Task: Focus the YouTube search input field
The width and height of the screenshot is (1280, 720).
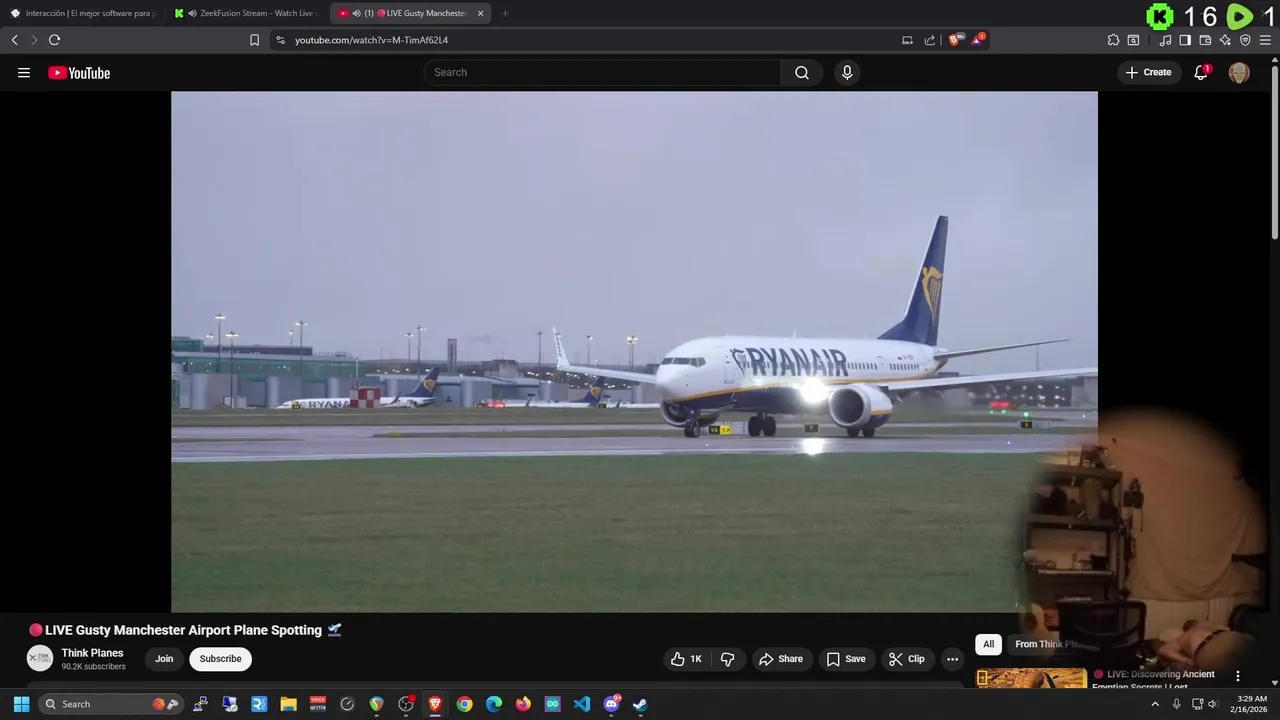Action: (x=602, y=72)
